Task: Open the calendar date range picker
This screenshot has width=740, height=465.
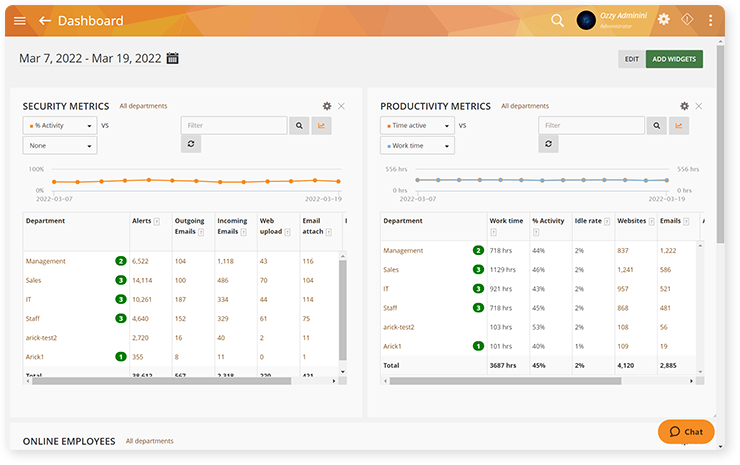Action: [173, 58]
